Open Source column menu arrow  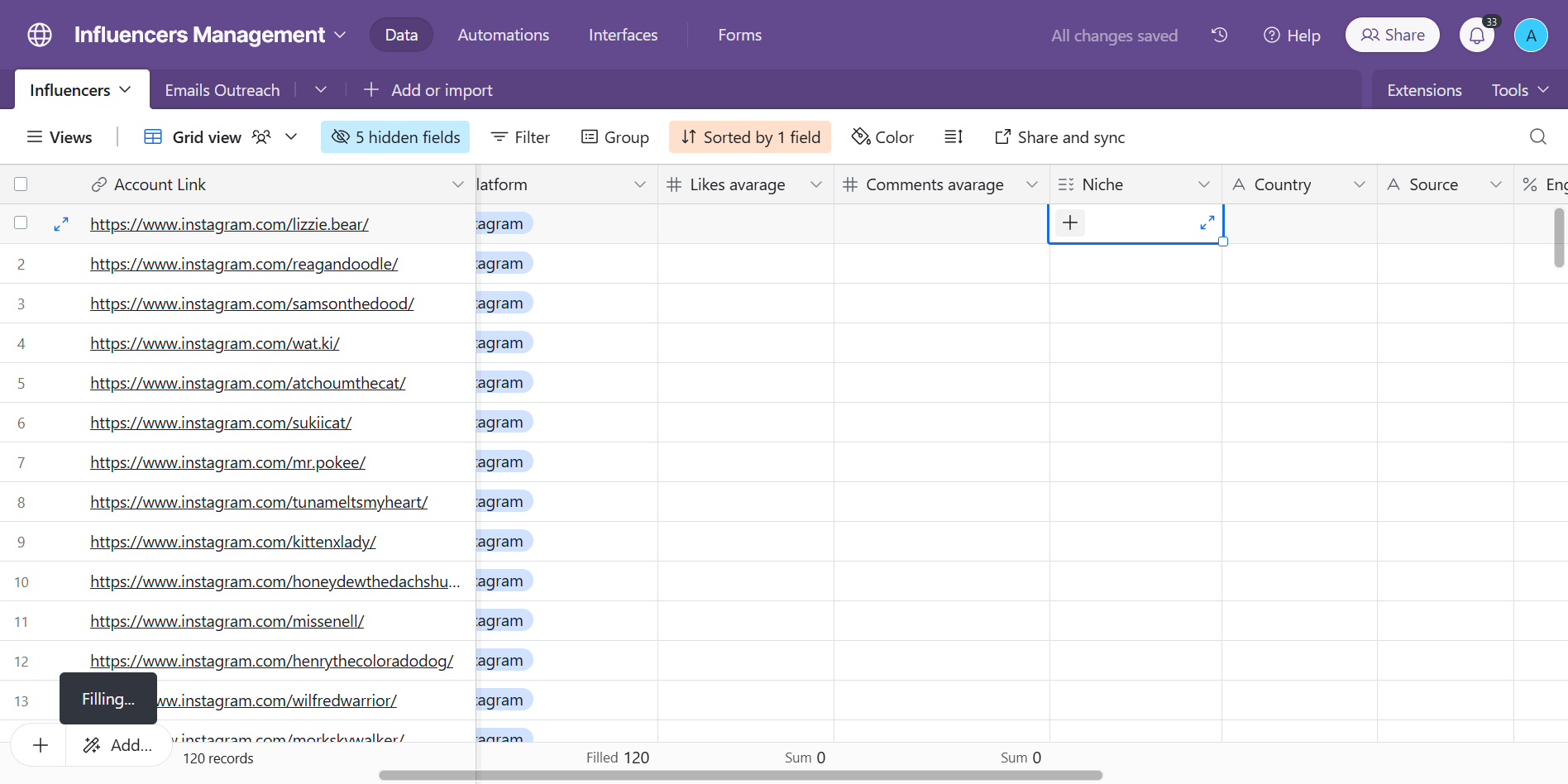click(1495, 184)
